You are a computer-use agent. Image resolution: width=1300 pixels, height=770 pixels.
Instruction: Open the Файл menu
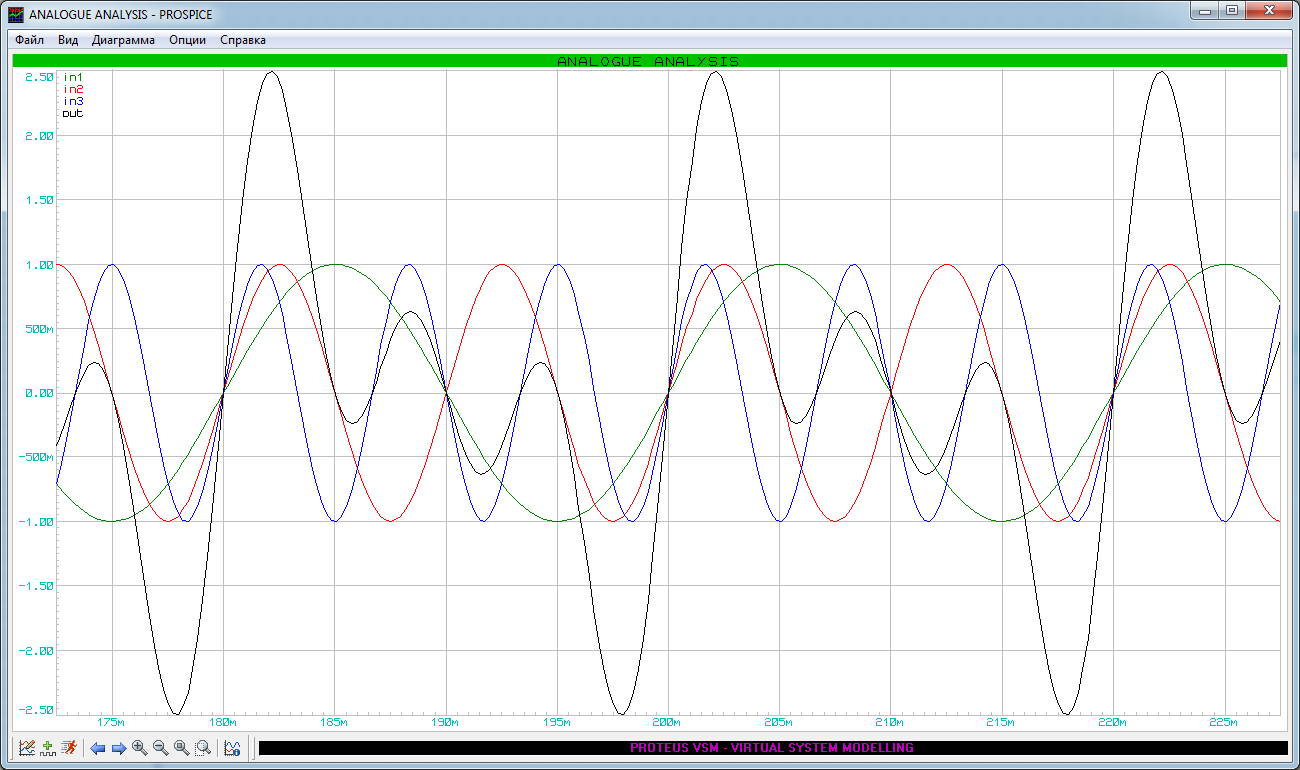tap(30, 40)
